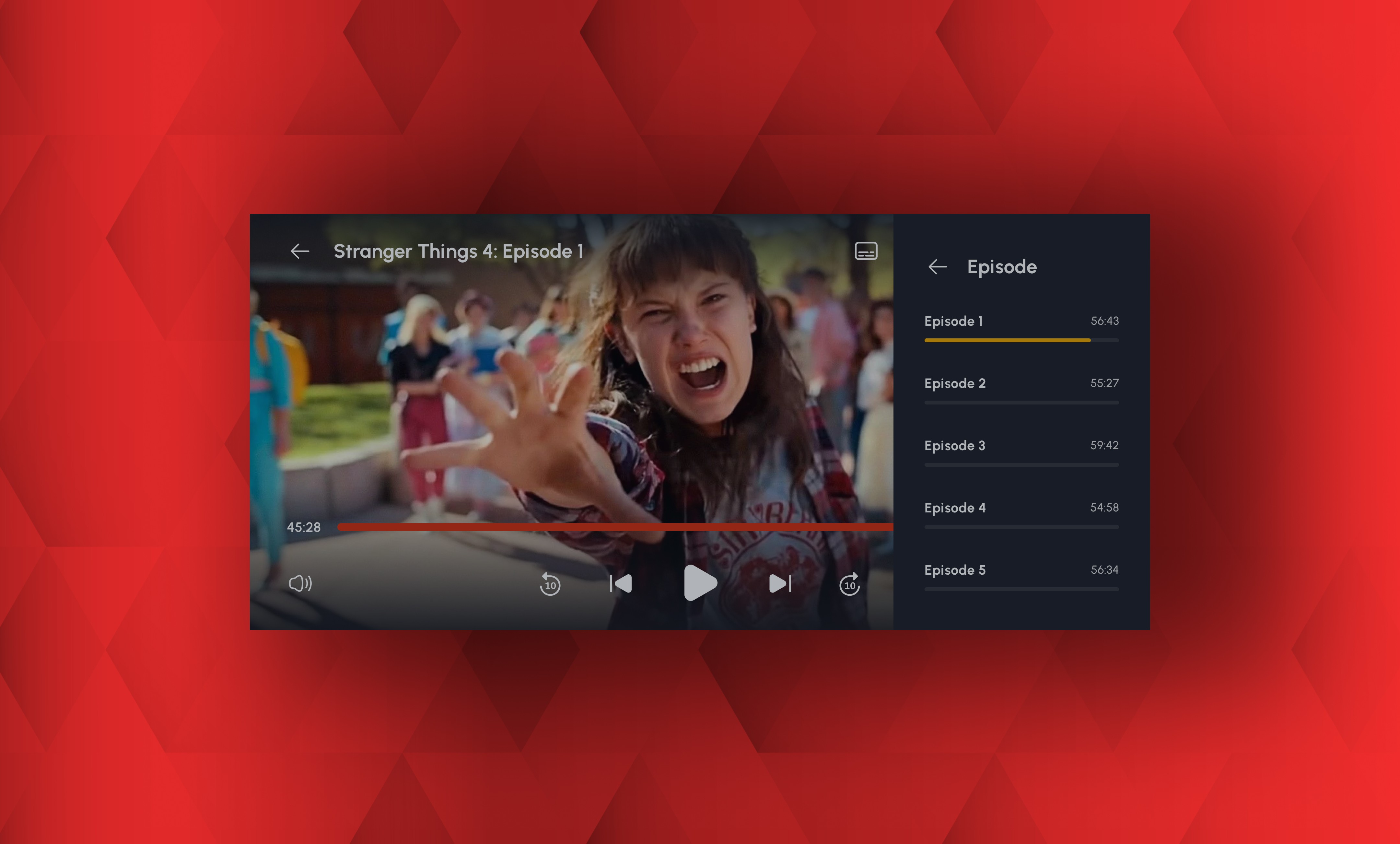The width and height of the screenshot is (1400, 844).
Task: Click the back arrow beside the video title
Action: [300, 251]
